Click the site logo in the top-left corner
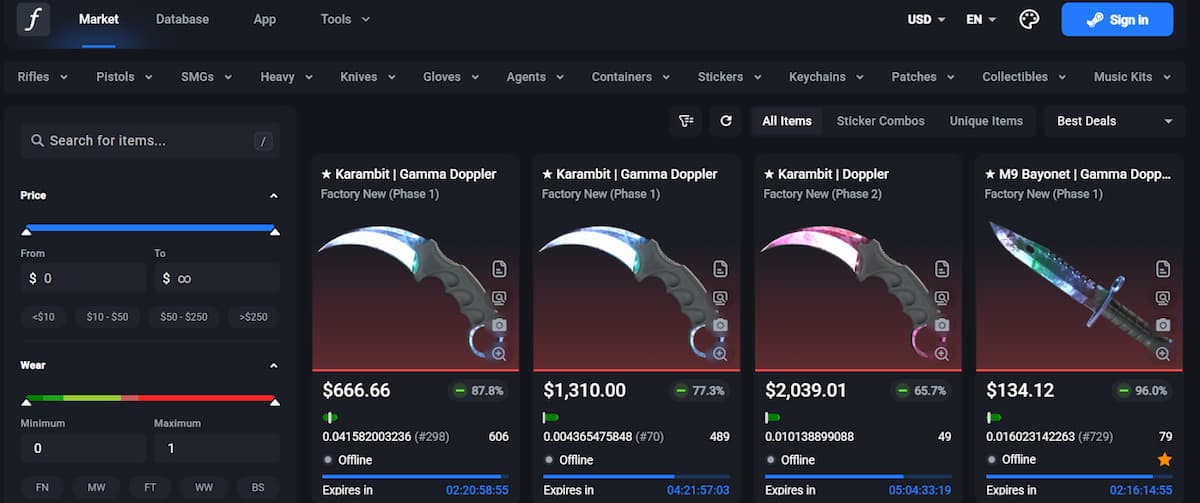The width and height of the screenshot is (1200, 503). pyautogui.click(x=33, y=19)
